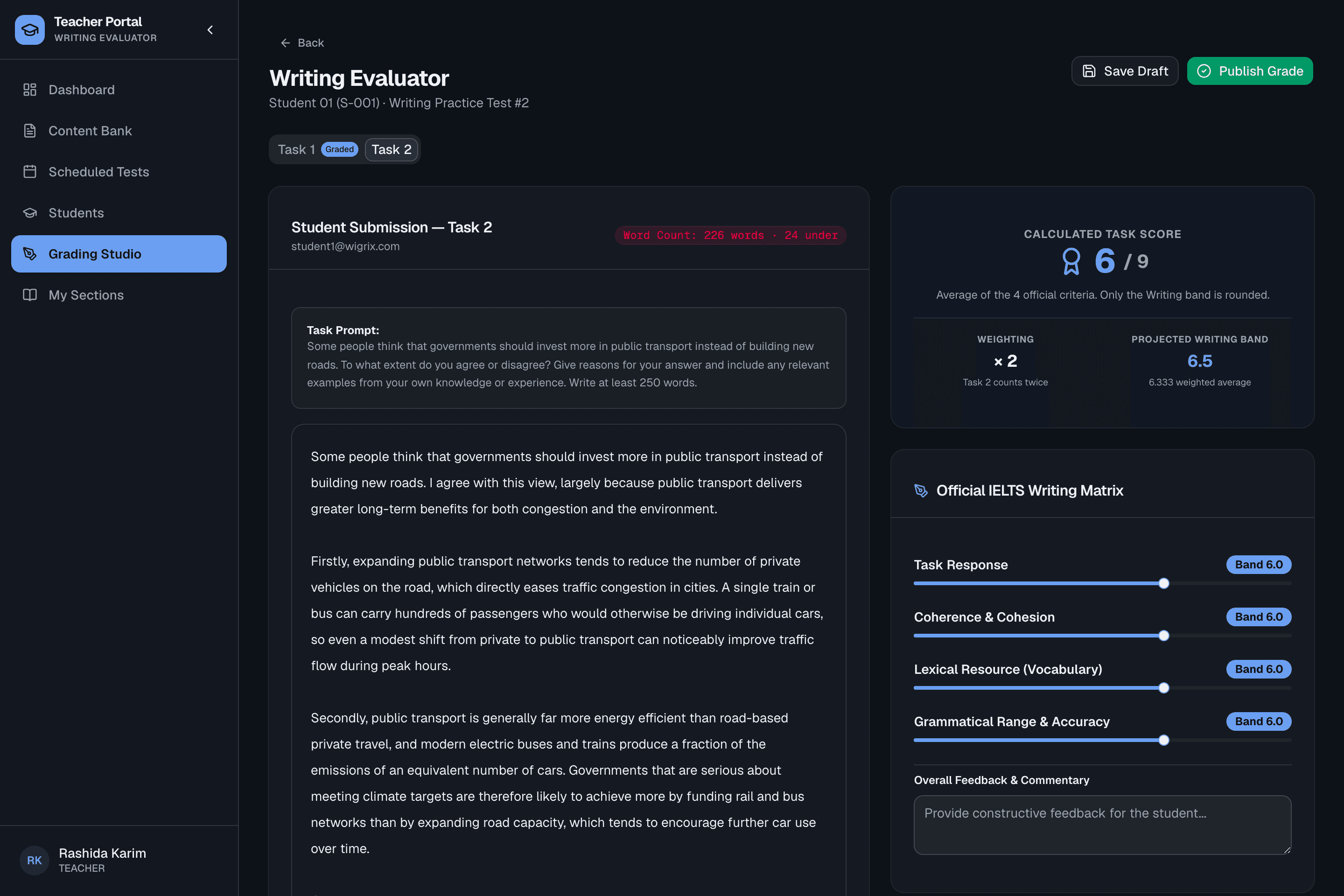1344x896 pixels.
Task: Save the grading as draft
Action: 1125,71
